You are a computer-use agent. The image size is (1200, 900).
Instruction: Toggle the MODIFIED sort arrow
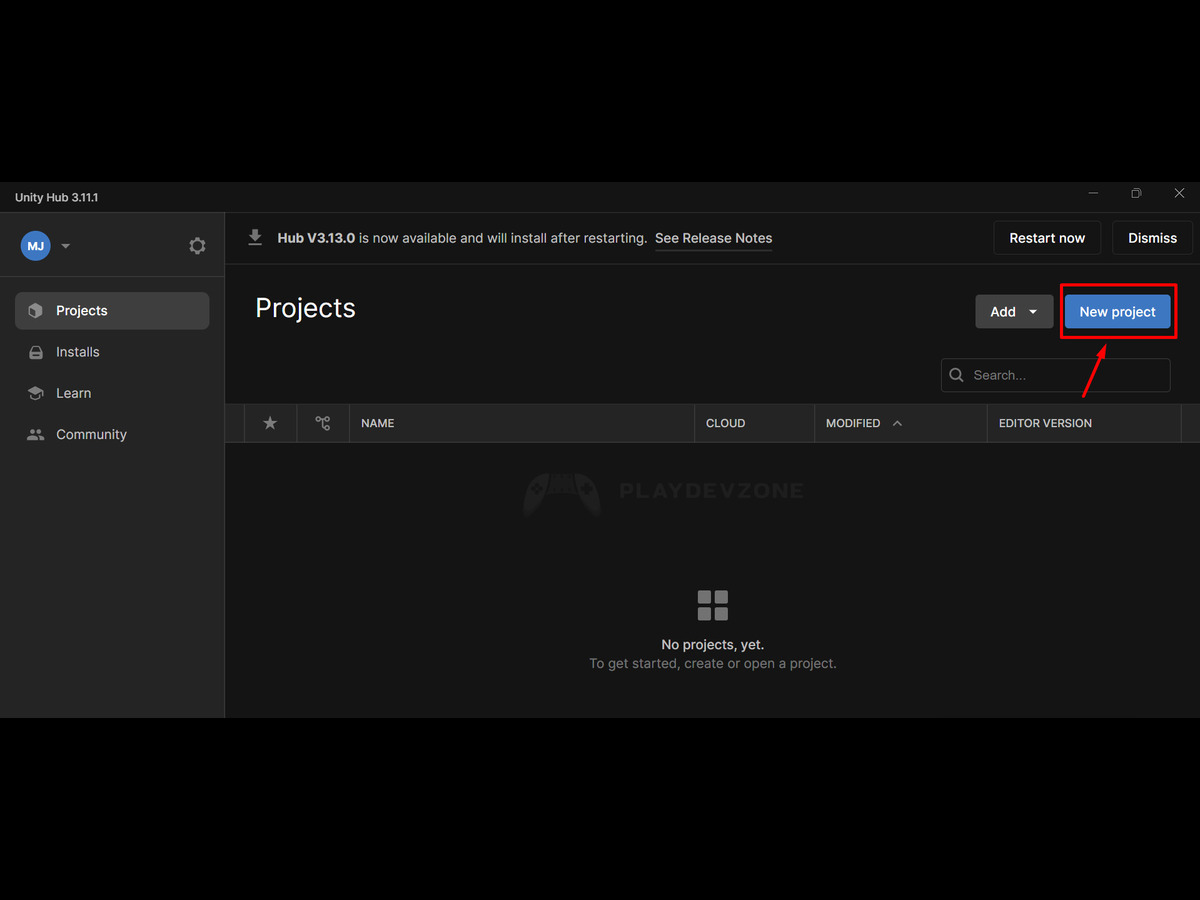897,423
